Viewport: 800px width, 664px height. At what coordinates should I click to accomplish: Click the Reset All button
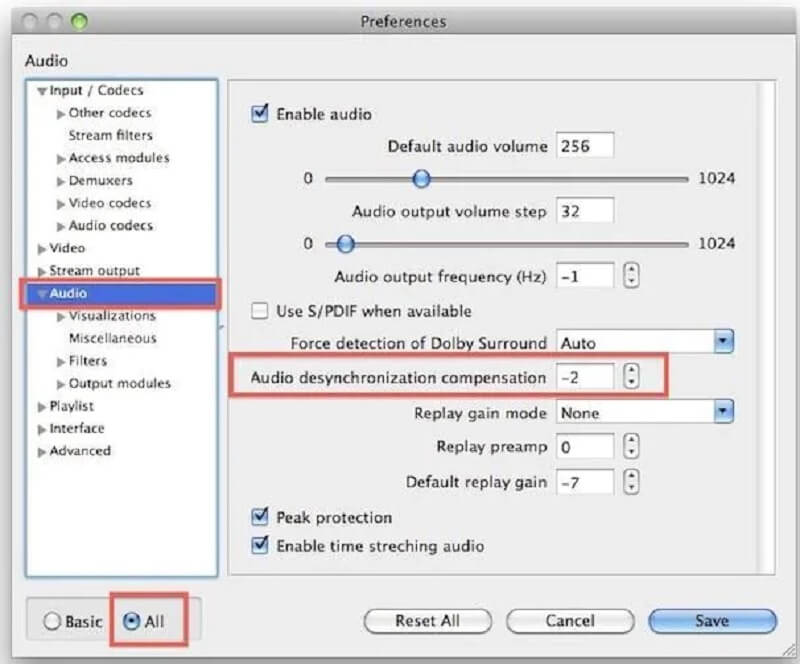pos(427,620)
